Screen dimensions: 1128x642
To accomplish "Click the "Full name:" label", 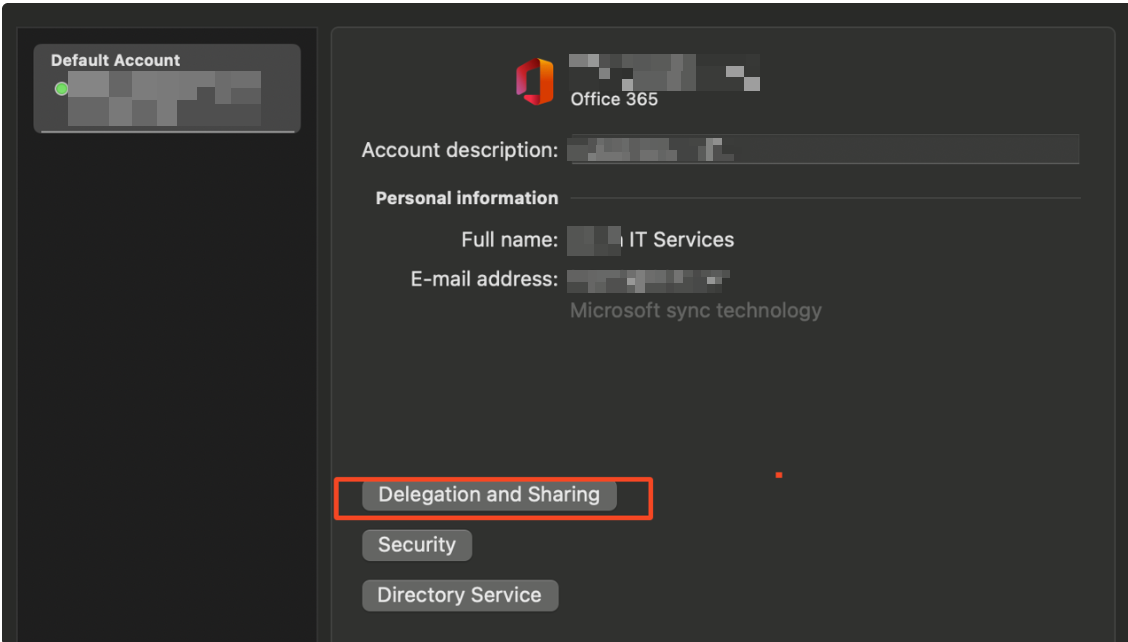I will (510, 240).
